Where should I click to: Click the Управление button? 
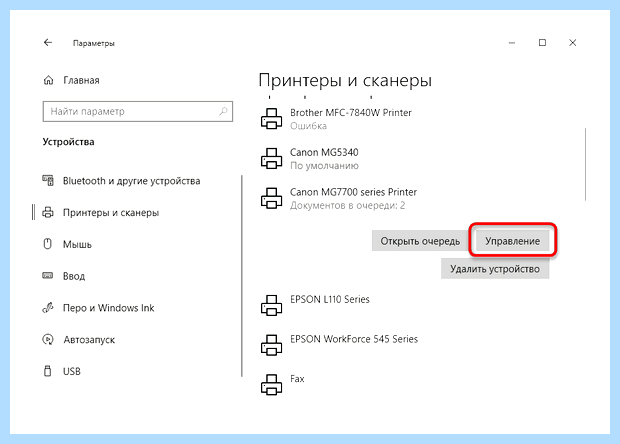[x=512, y=241]
